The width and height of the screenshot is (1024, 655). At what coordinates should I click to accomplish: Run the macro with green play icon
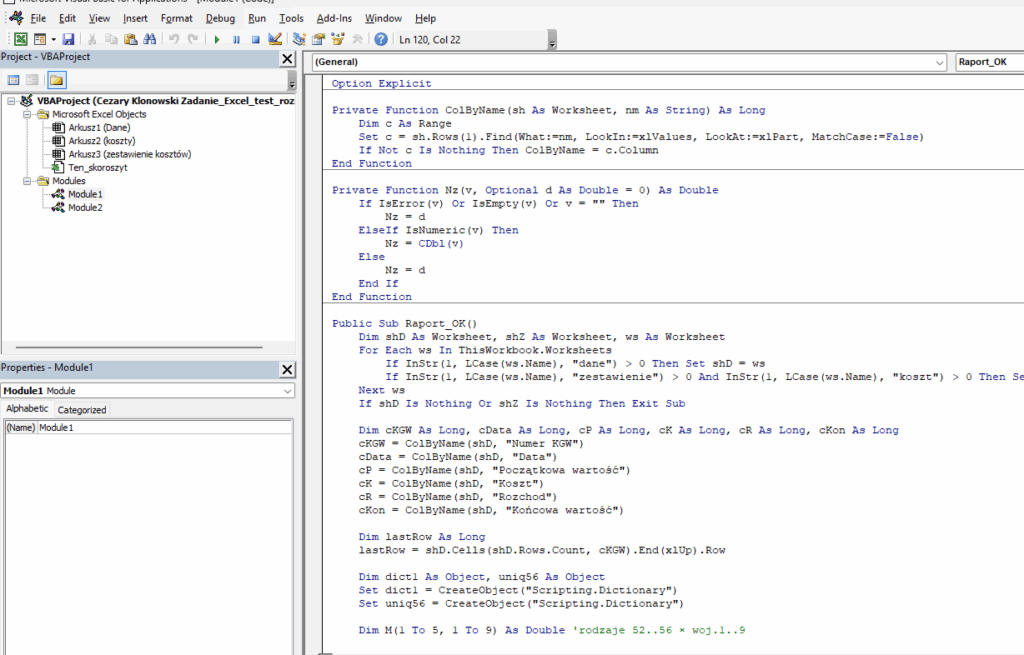tap(217, 39)
